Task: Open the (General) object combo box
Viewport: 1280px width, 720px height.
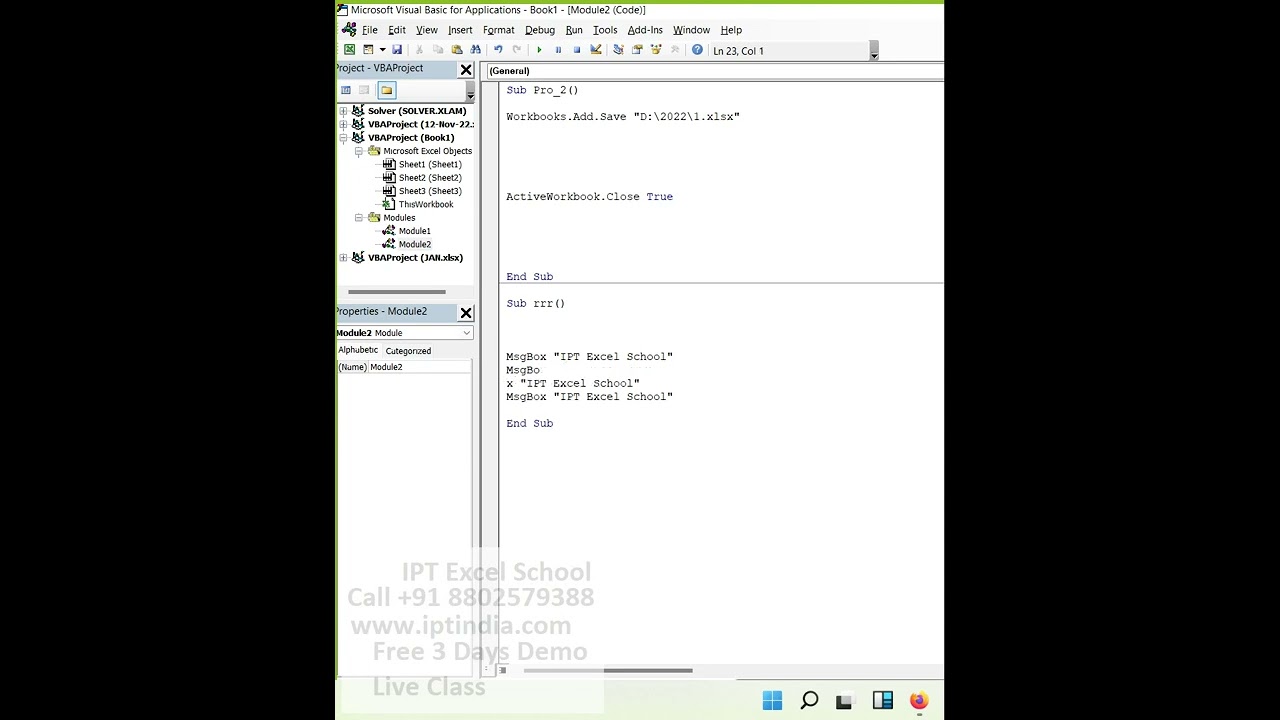Action: pos(714,71)
